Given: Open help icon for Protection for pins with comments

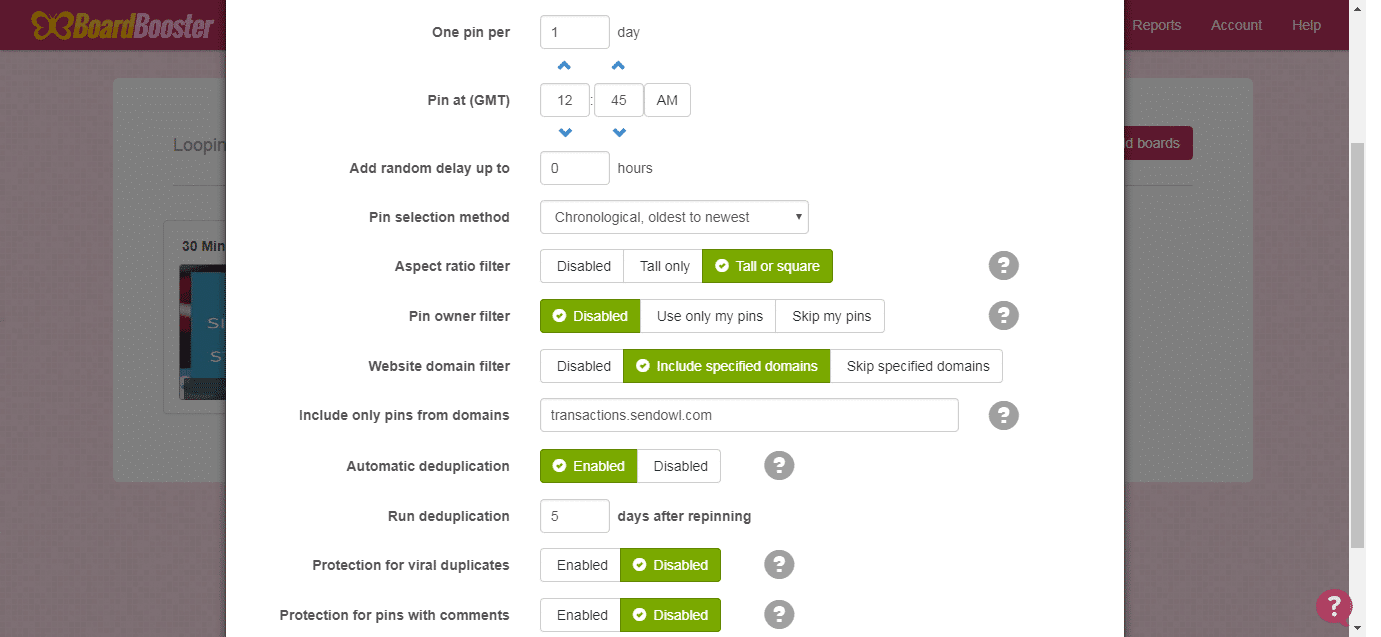Looking at the screenshot, I should [x=779, y=614].
